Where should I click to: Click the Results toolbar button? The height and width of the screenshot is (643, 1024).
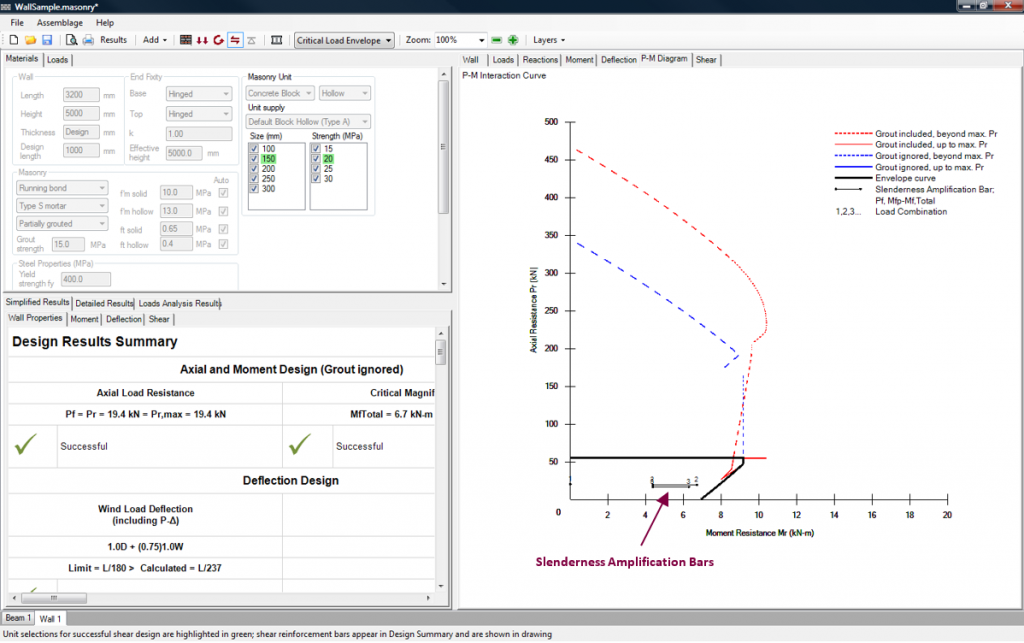(x=113, y=40)
